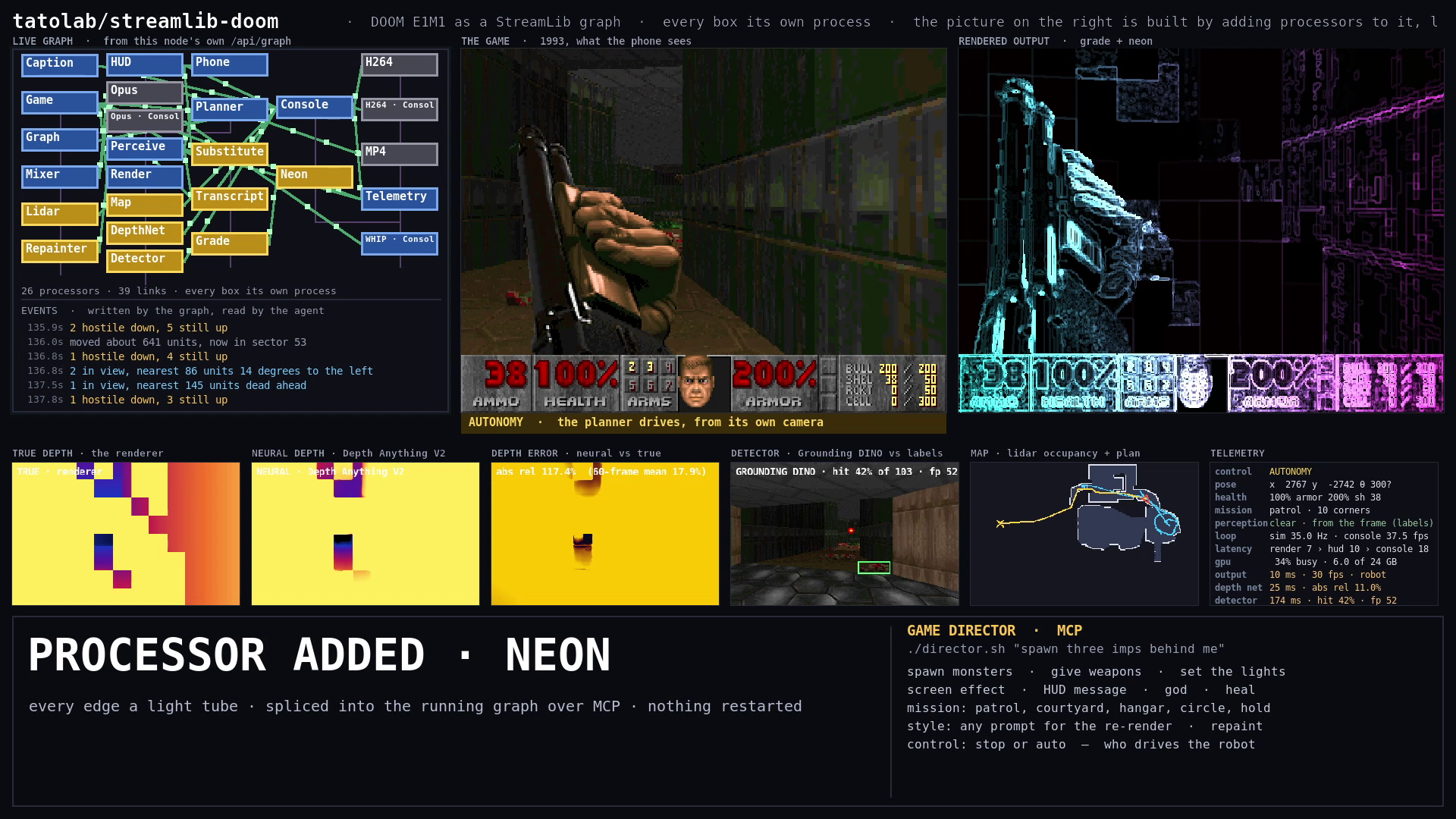1456x819 pixels.
Task: Click event '2 in view, nearest 86 units'
Action: click(221, 371)
